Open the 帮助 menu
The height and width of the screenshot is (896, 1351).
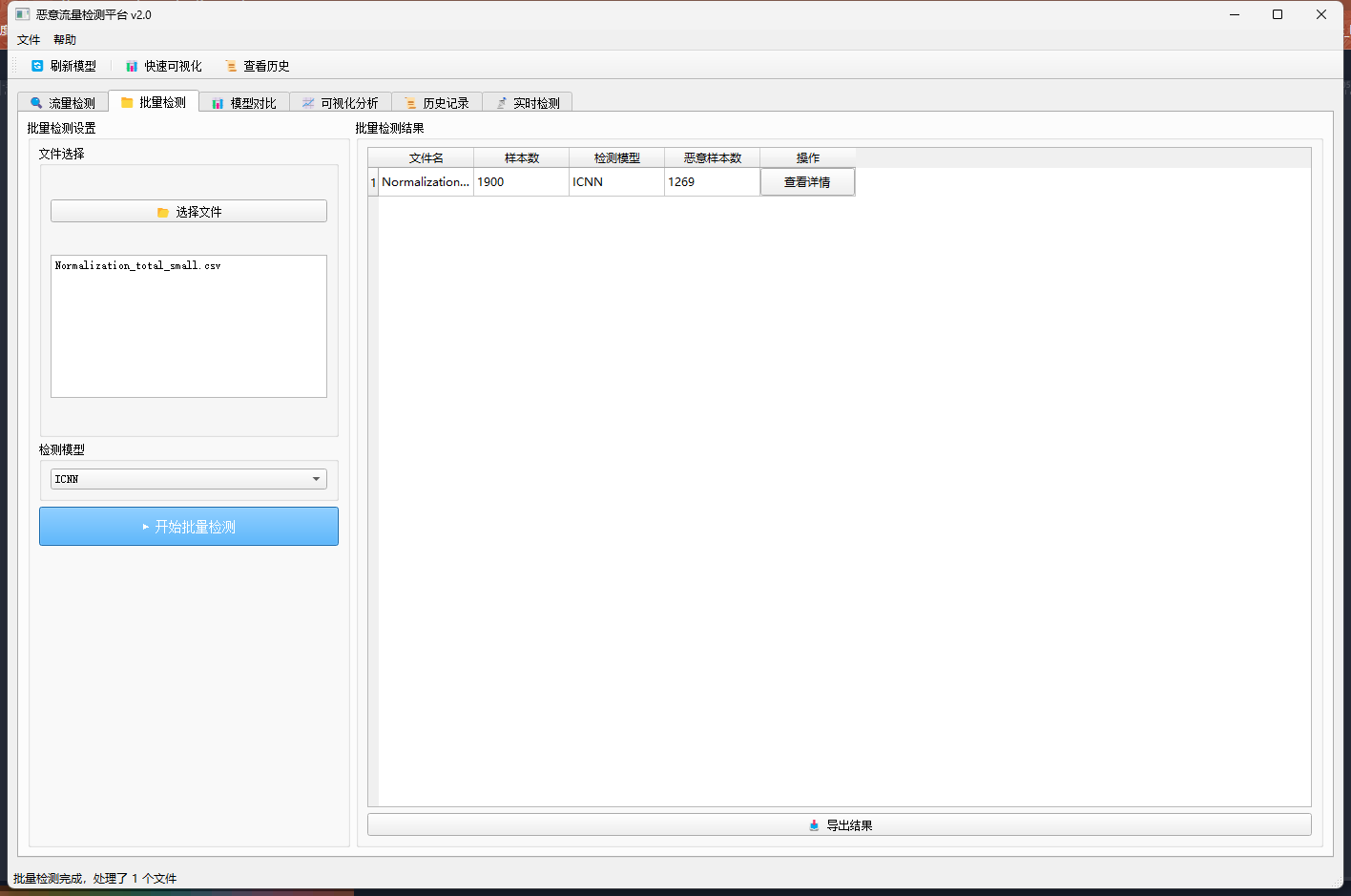[65, 40]
